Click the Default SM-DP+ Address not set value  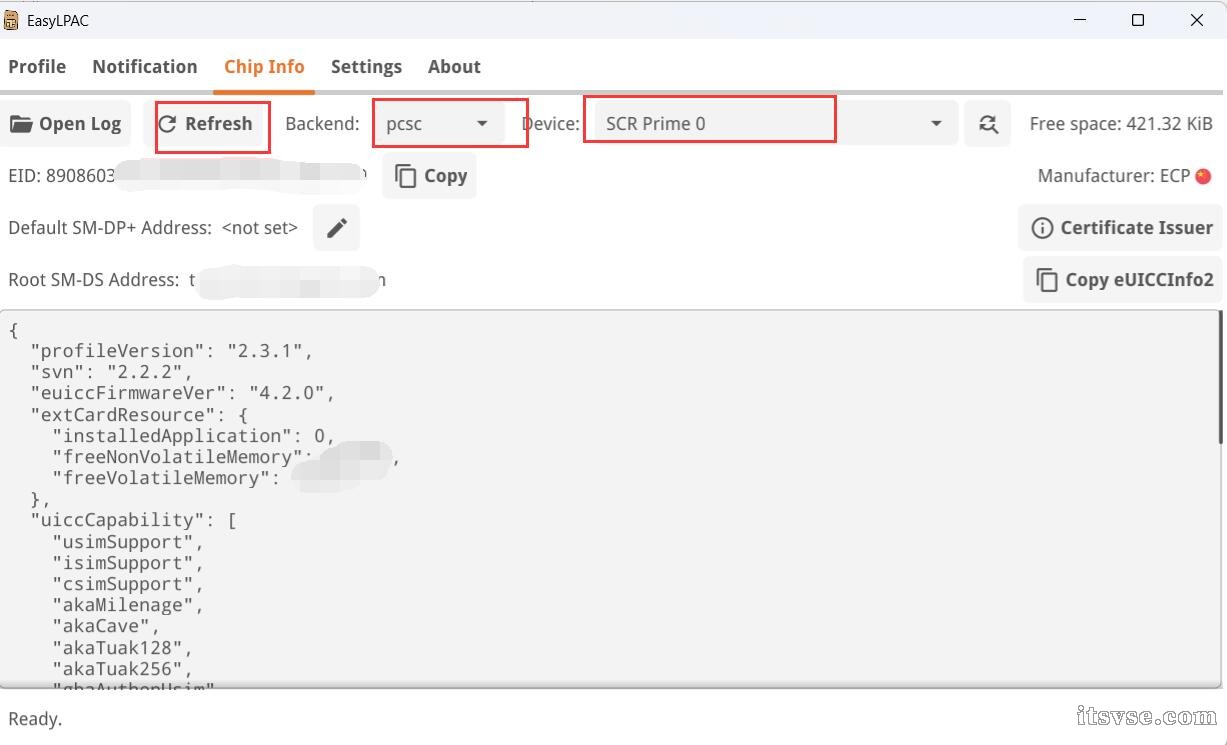[x=259, y=228]
